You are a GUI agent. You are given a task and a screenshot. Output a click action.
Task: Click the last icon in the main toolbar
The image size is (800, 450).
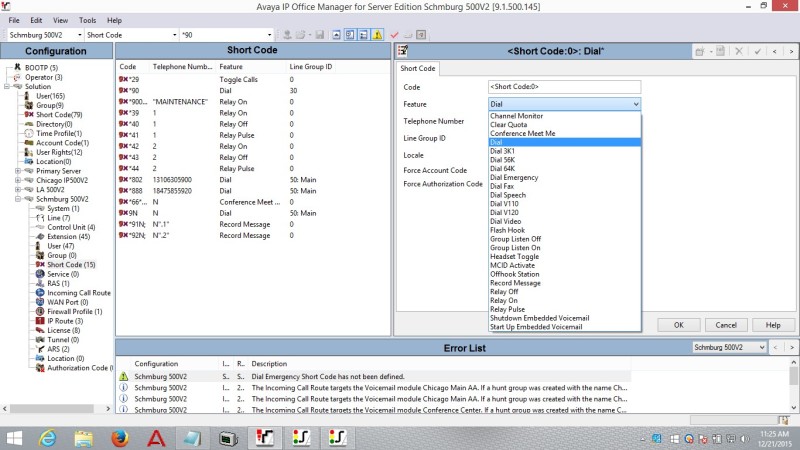(421, 35)
